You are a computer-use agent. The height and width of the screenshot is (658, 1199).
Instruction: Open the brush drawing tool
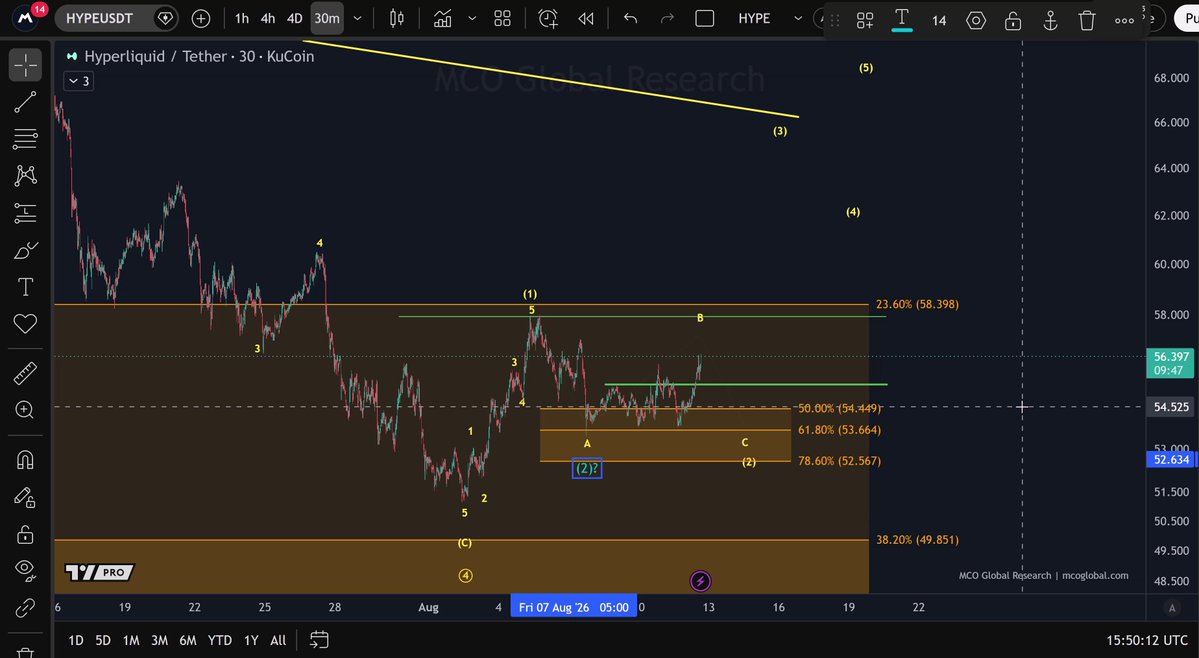pos(25,251)
